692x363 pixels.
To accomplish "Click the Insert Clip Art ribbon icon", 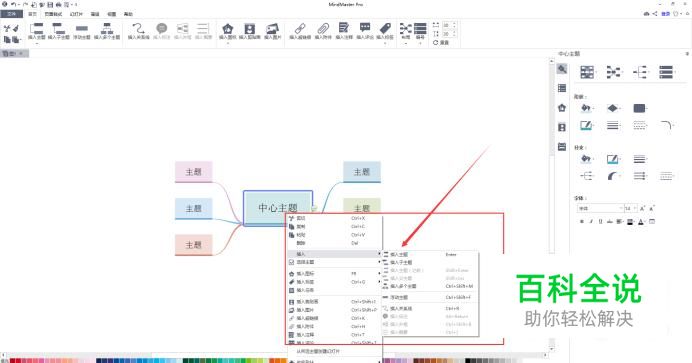I will pos(249,29).
